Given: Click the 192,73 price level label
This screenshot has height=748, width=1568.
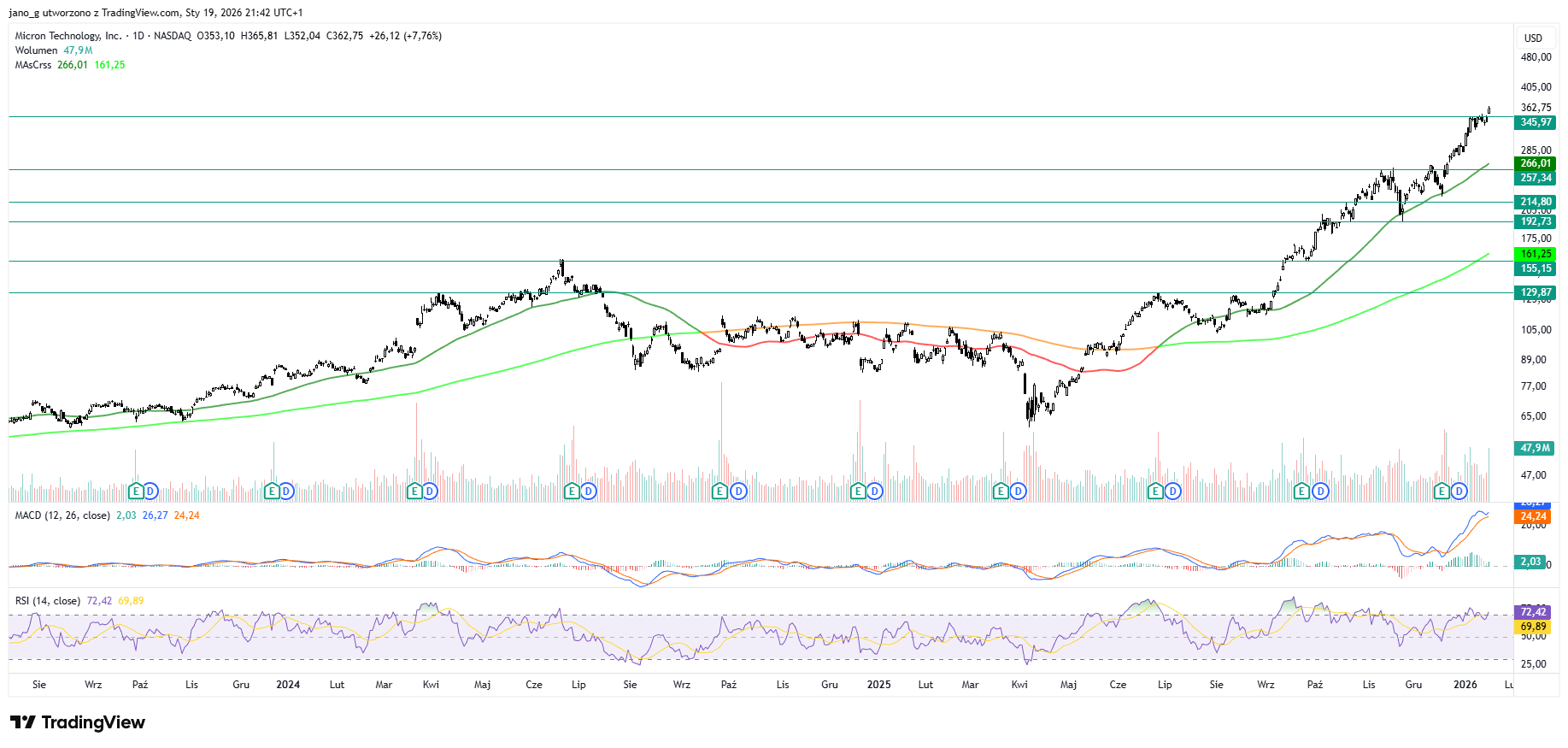Looking at the screenshot, I should (x=1536, y=221).
